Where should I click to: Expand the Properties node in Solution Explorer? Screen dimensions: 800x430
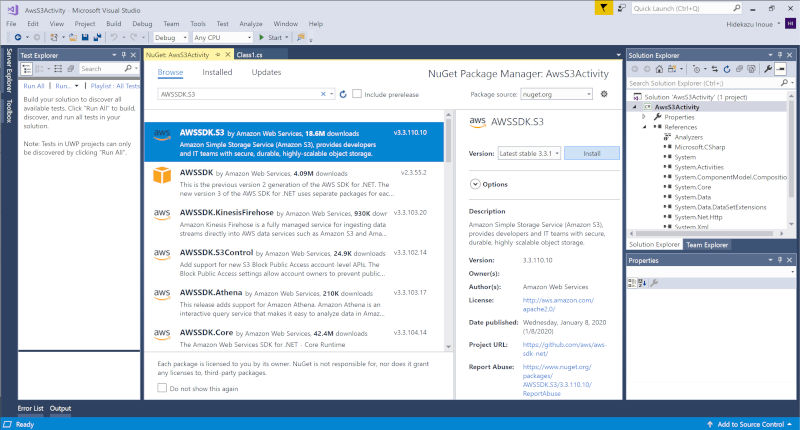[x=644, y=117]
